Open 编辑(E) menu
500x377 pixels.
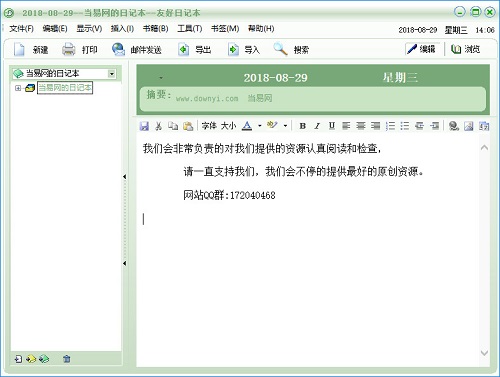pos(55,29)
